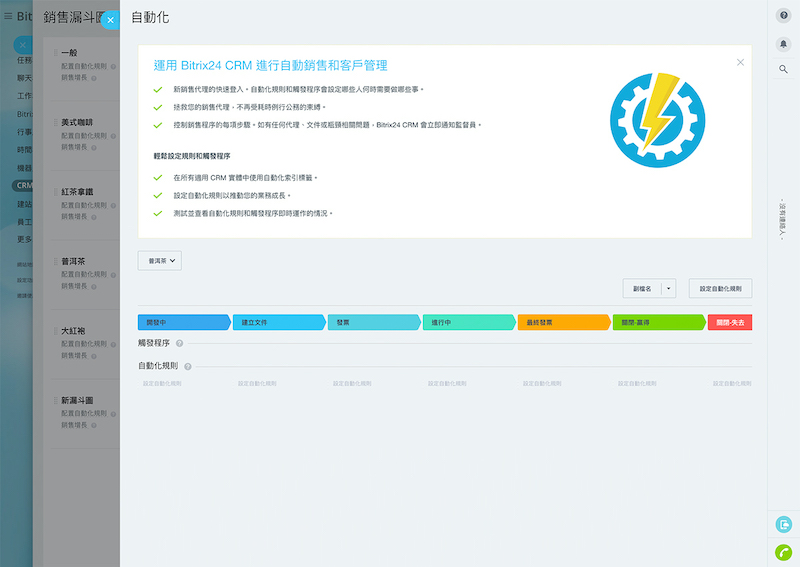
Task: Open 配置自動化規則 for 一般 funnel
Action: click(84, 66)
